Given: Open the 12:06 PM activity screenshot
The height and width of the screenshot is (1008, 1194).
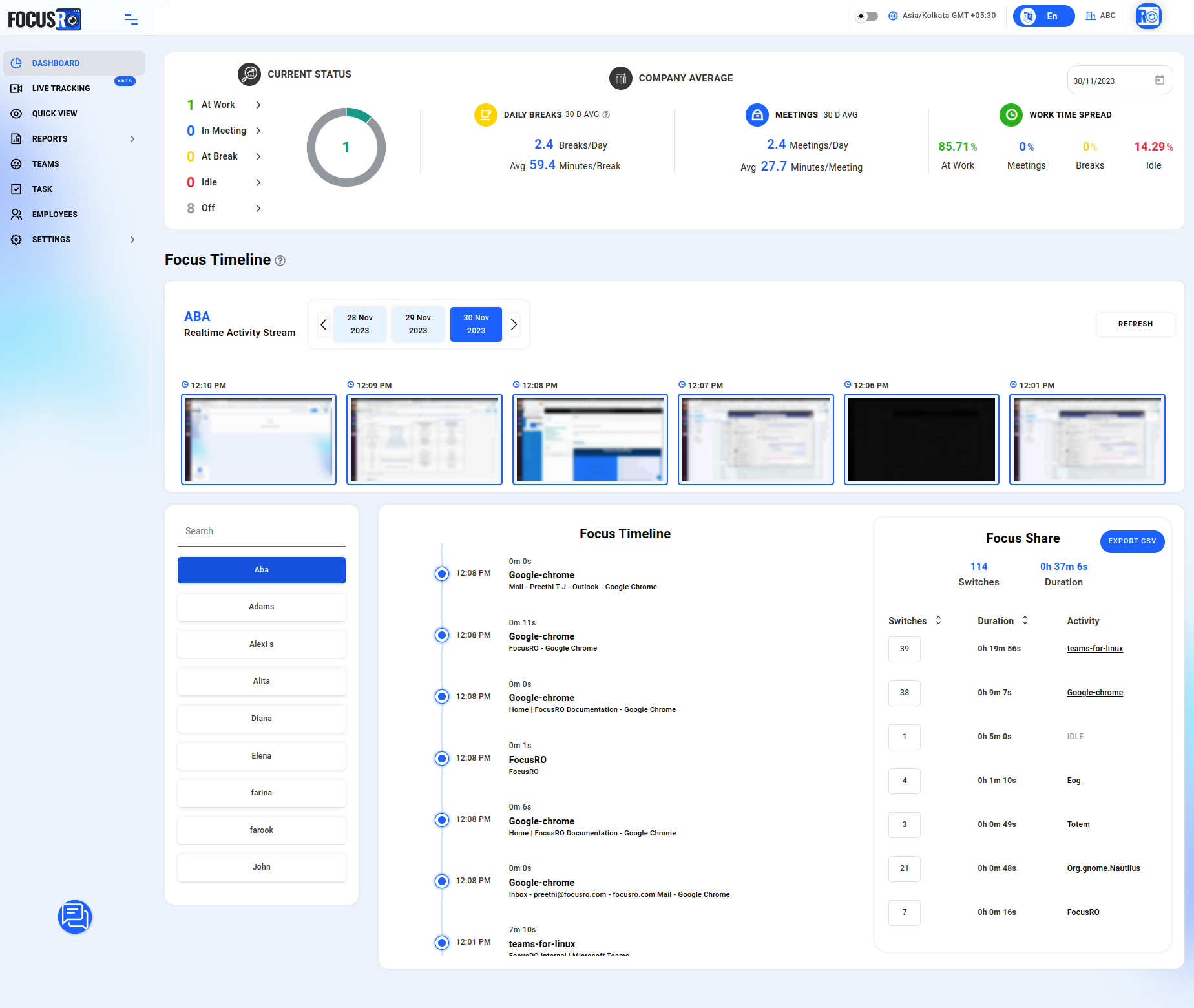Looking at the screenshot, I should tap(921, 439).
